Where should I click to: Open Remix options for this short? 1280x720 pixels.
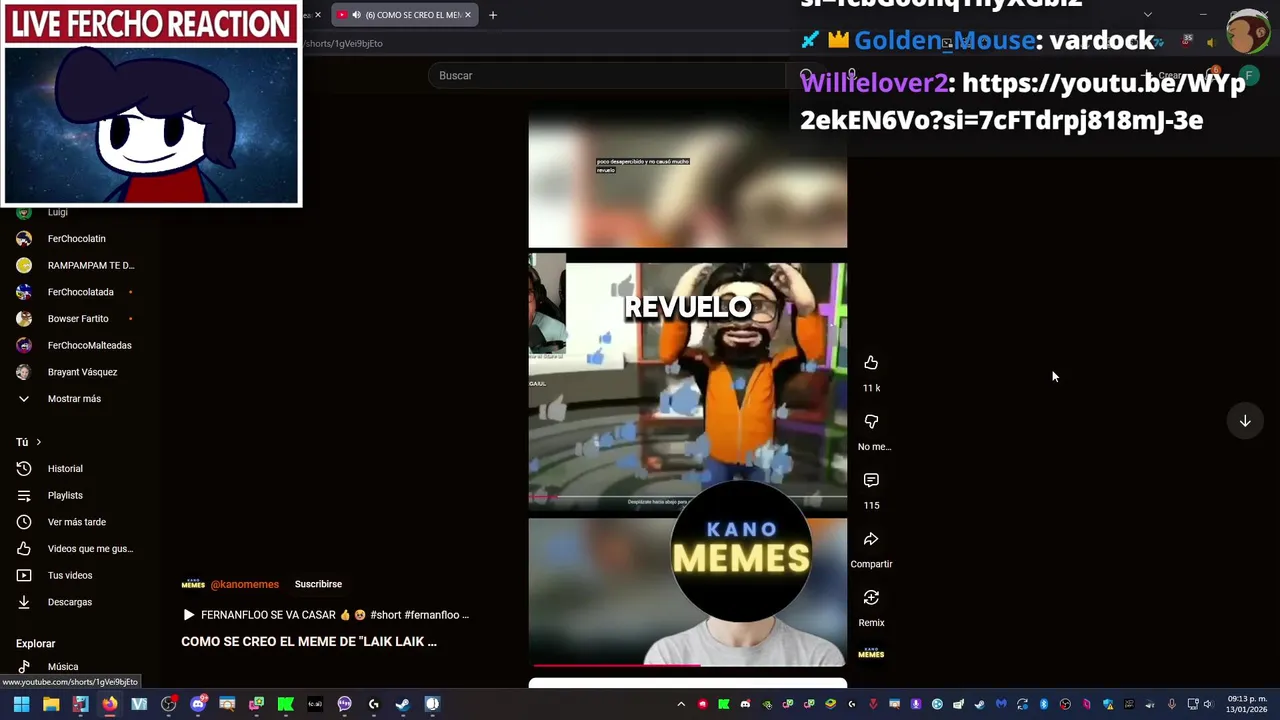tap(871, 598)
